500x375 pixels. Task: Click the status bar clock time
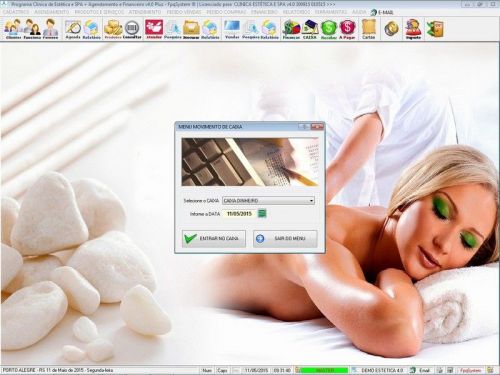[282, 370]
